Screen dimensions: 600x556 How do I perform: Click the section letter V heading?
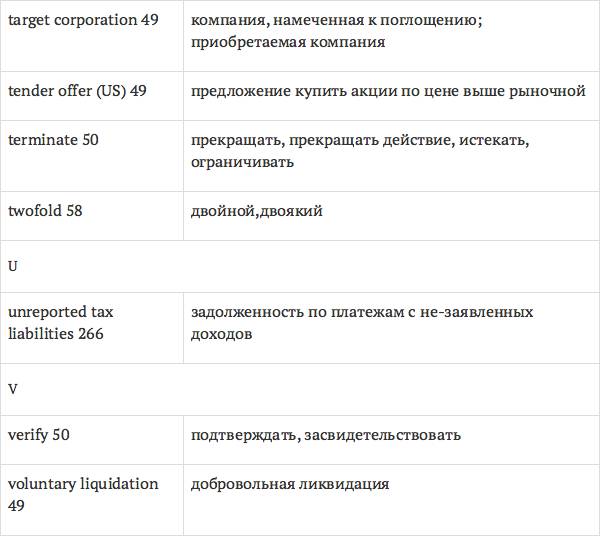coord(12,389)
